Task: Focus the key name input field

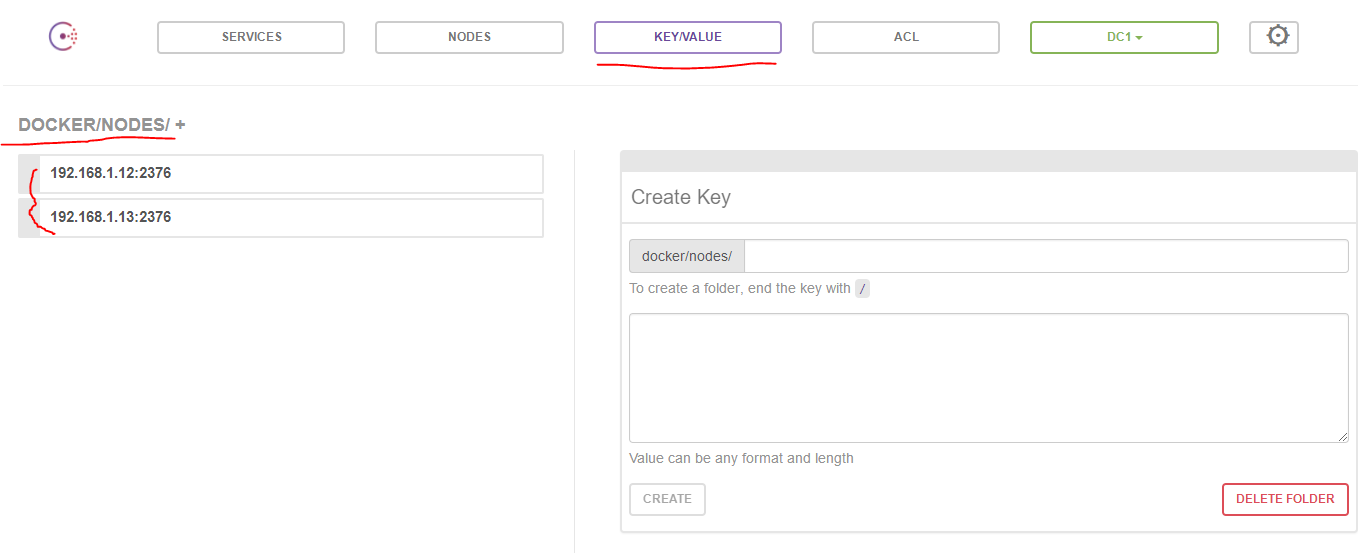Action: (1045, 256)
